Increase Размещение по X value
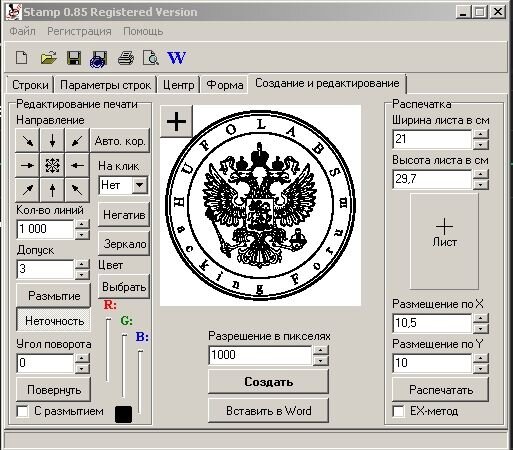The image size is (513, 450). pos(480,318)
